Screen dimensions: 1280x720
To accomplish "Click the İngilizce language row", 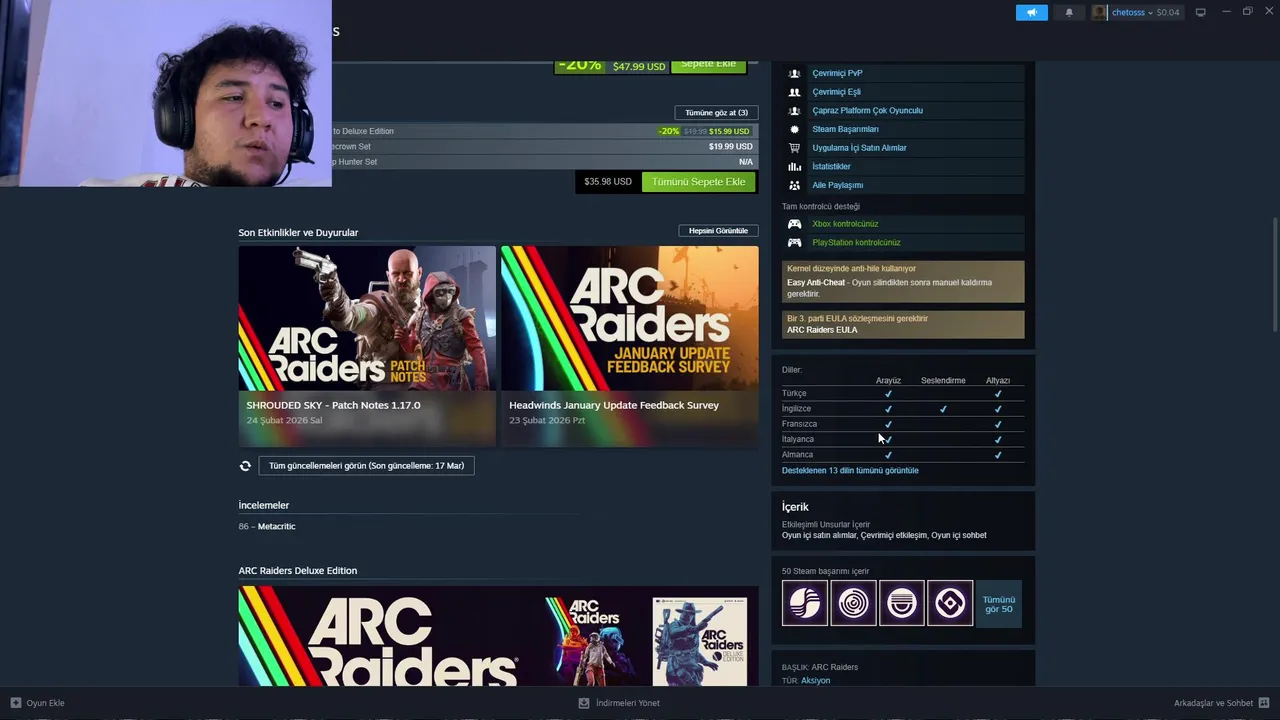I will [x=902, y=409].
